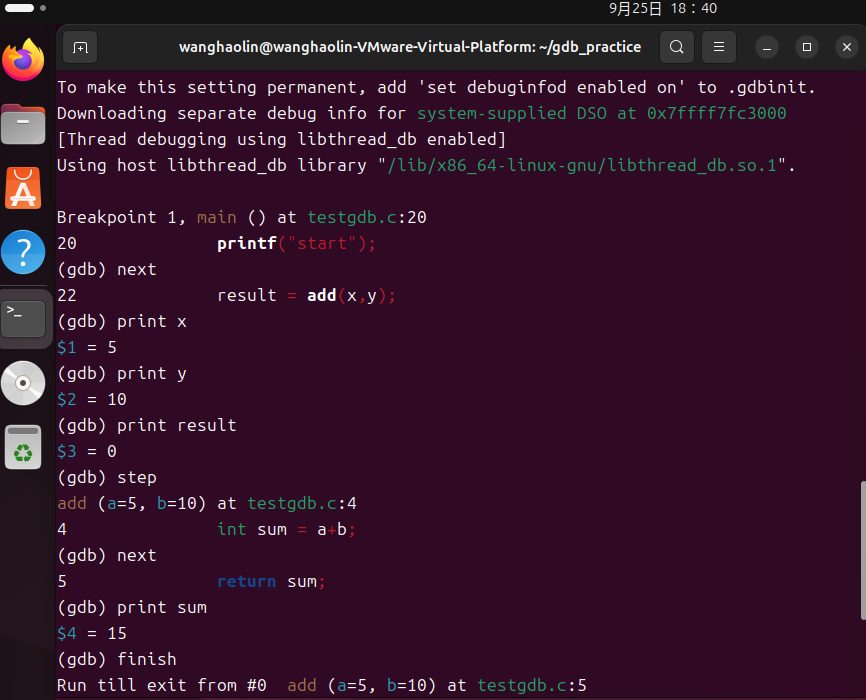This screenshot has height=700, width=866.
Task: Click the 'result = add(x,y);' line
Action: [x=307, y=295]
